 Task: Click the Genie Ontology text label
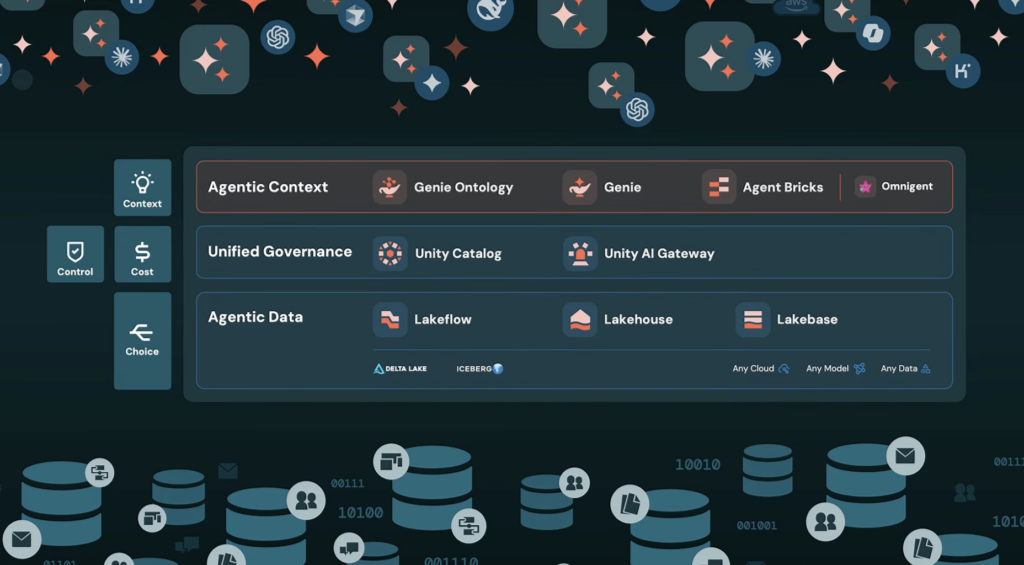click(x=464, y=188)
